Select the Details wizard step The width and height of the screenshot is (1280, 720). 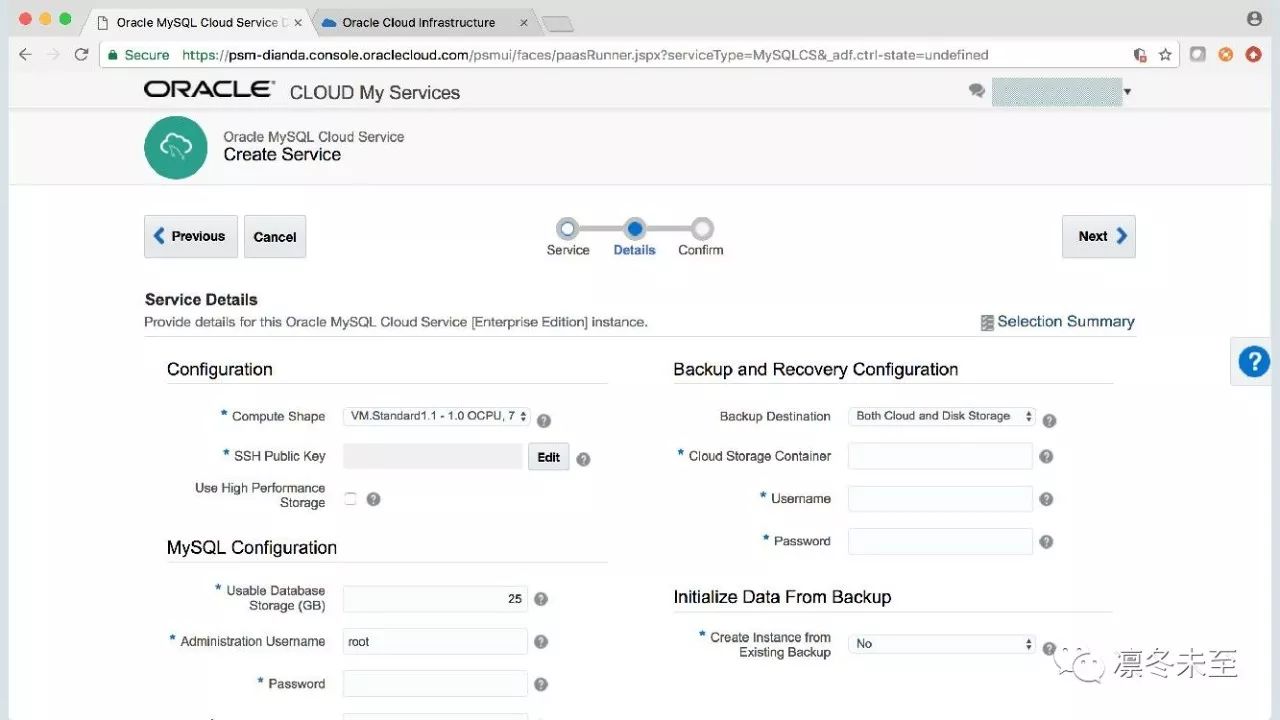[634, 237]
